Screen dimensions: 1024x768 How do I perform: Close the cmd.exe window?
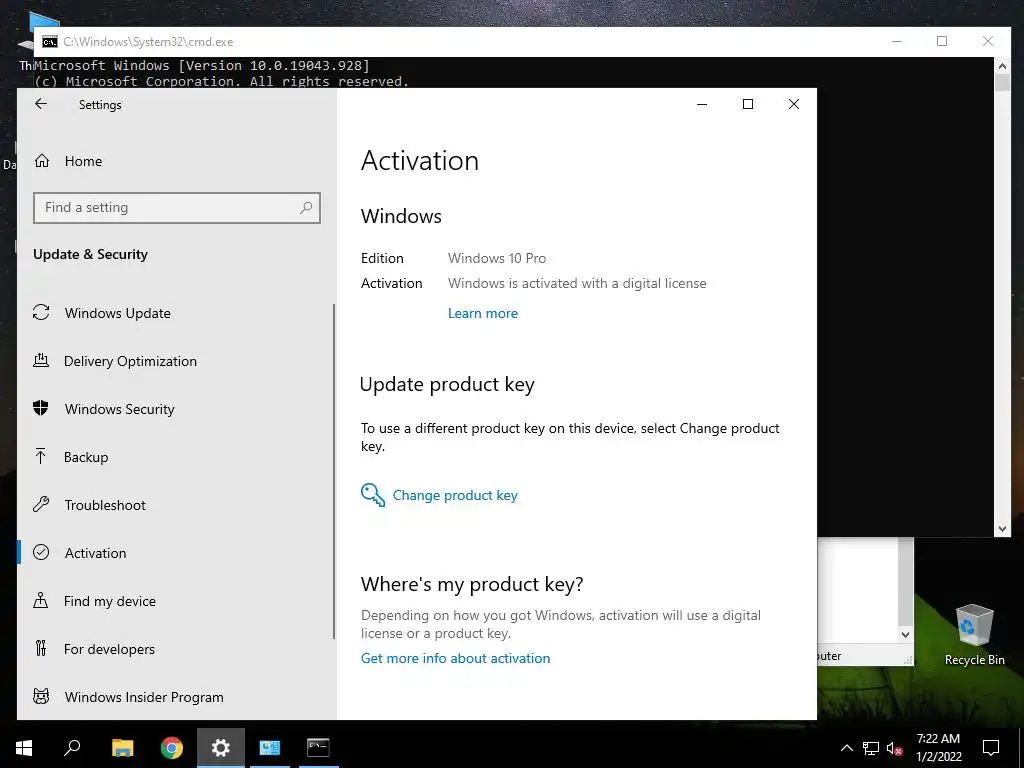[x=987, y=41]
